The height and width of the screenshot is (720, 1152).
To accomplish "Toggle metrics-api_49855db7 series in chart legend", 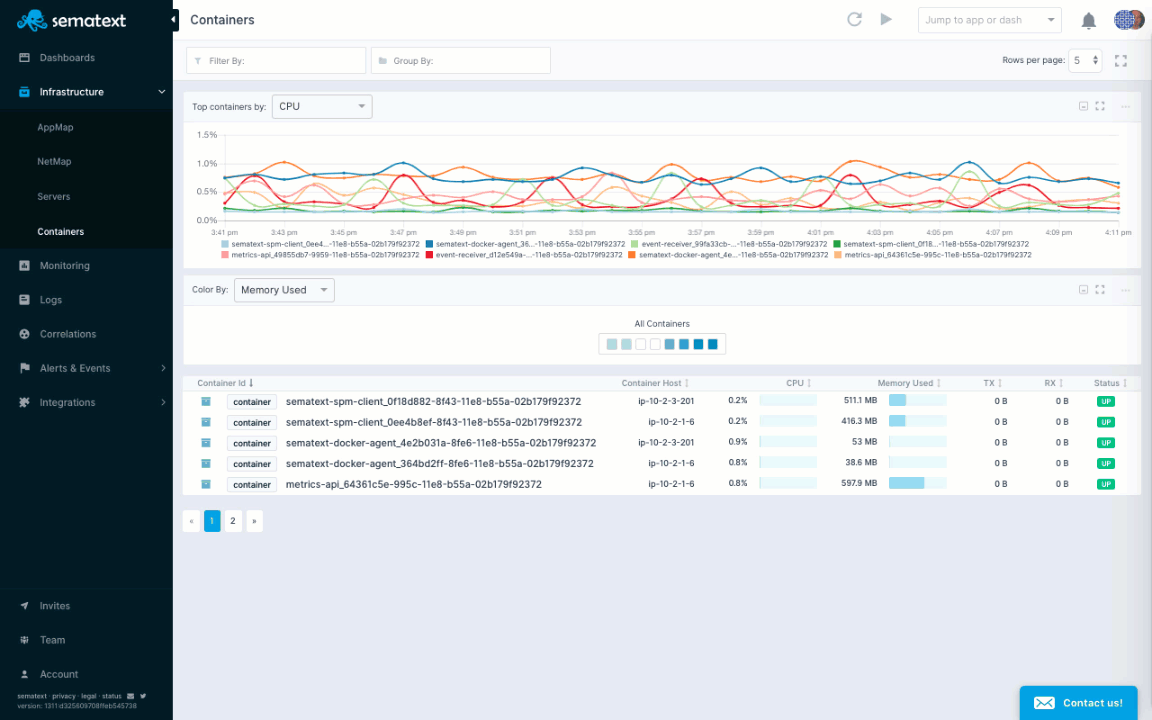I will [x=320, y=255].
